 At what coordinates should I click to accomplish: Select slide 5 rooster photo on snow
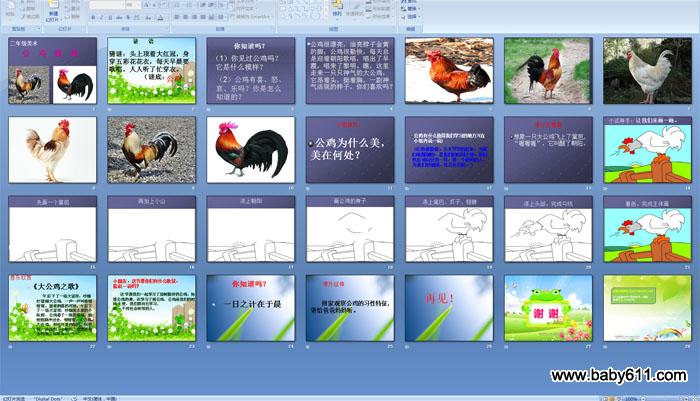(x=449, y=71)
